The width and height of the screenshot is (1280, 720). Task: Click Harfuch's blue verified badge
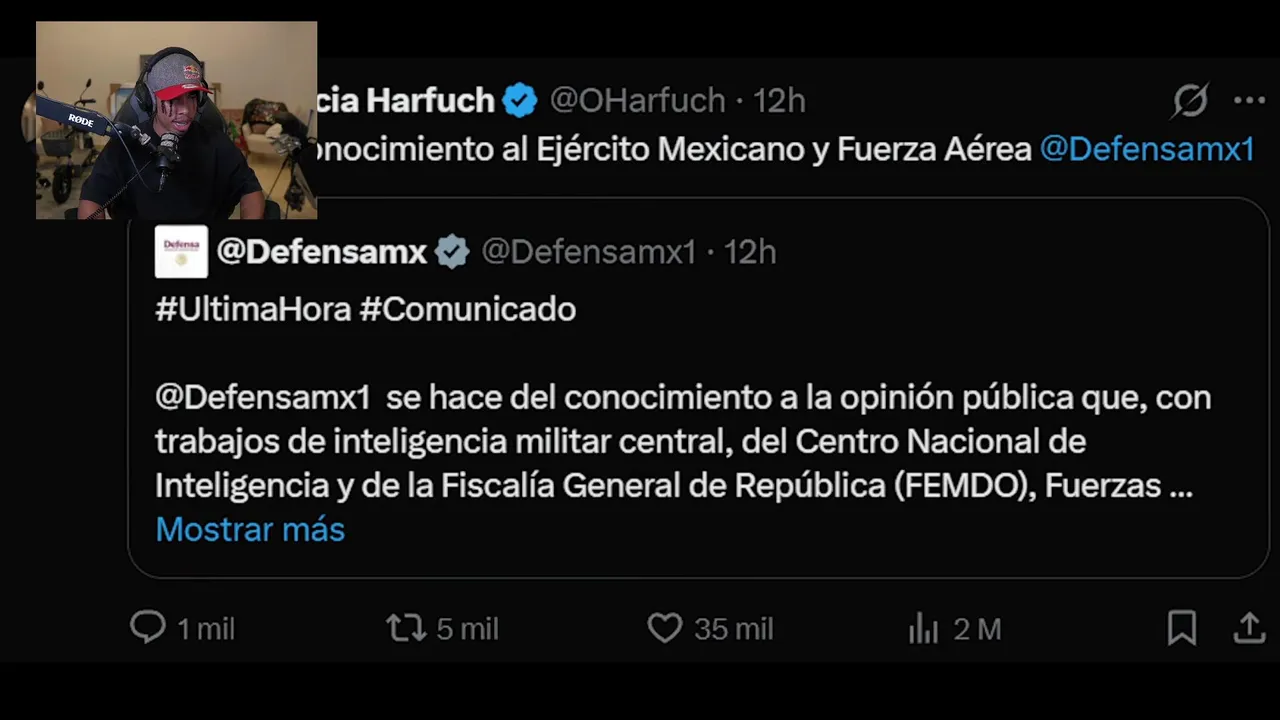(520, 100)
